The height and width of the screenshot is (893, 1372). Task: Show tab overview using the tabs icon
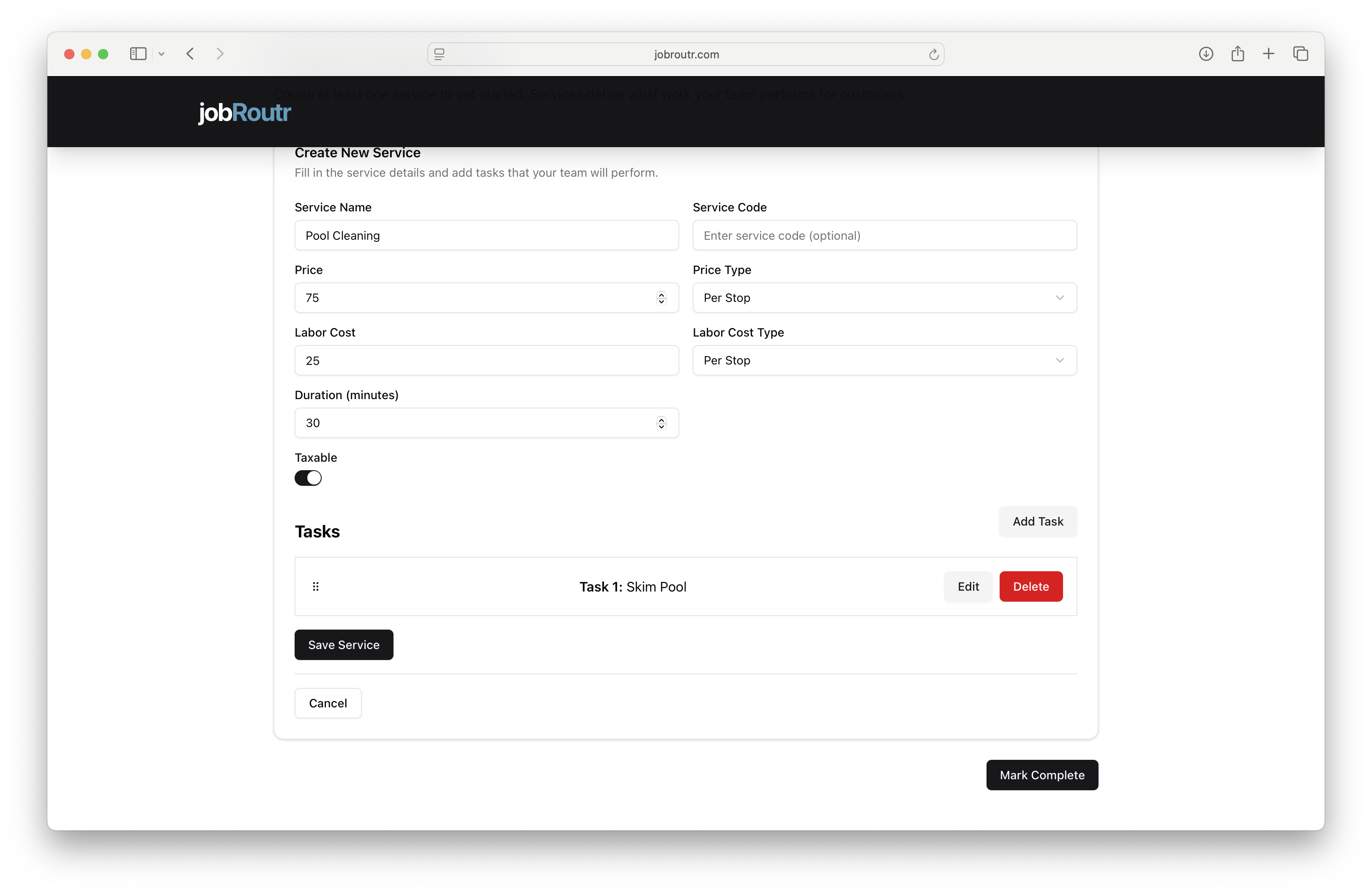pos(1301,54)
